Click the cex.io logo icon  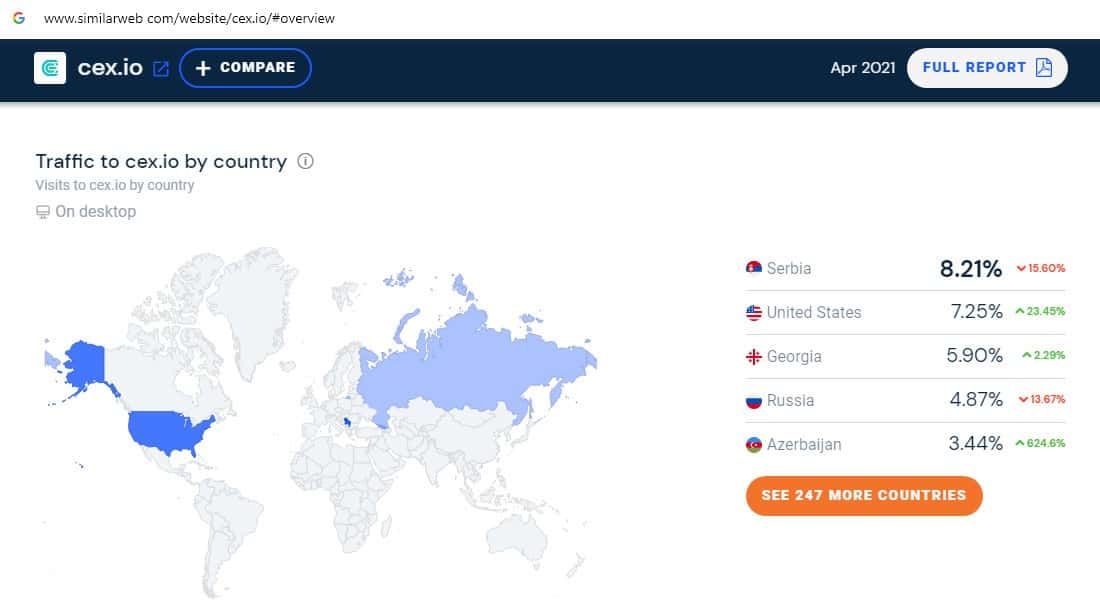tap(50, 68)
